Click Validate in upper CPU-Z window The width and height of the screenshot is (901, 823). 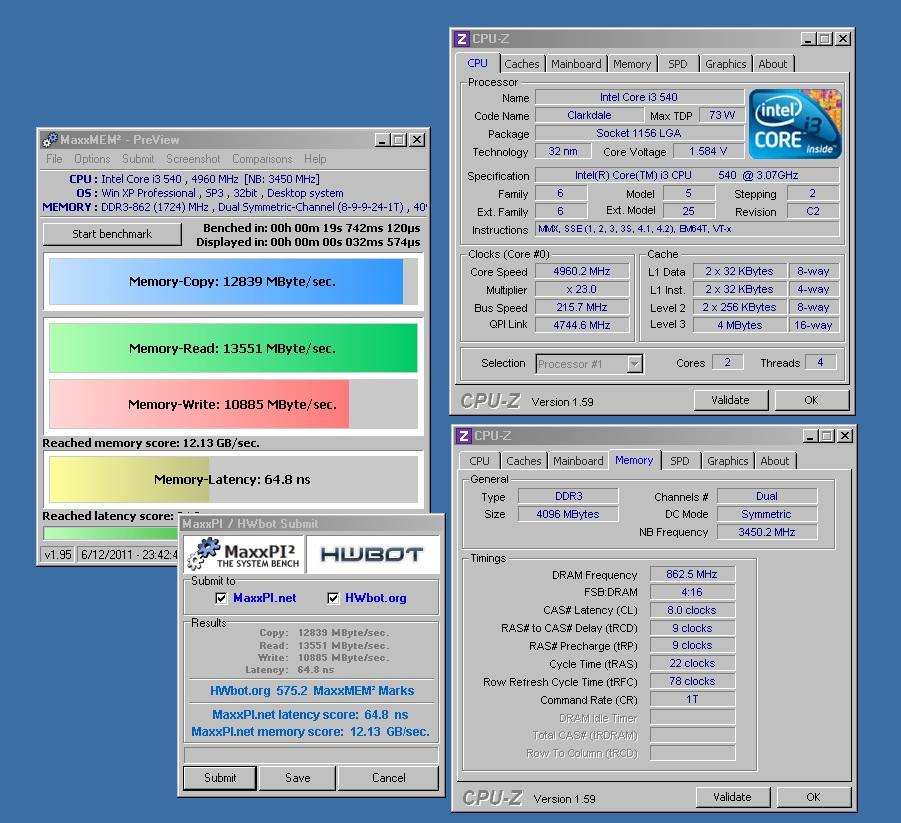730,400
